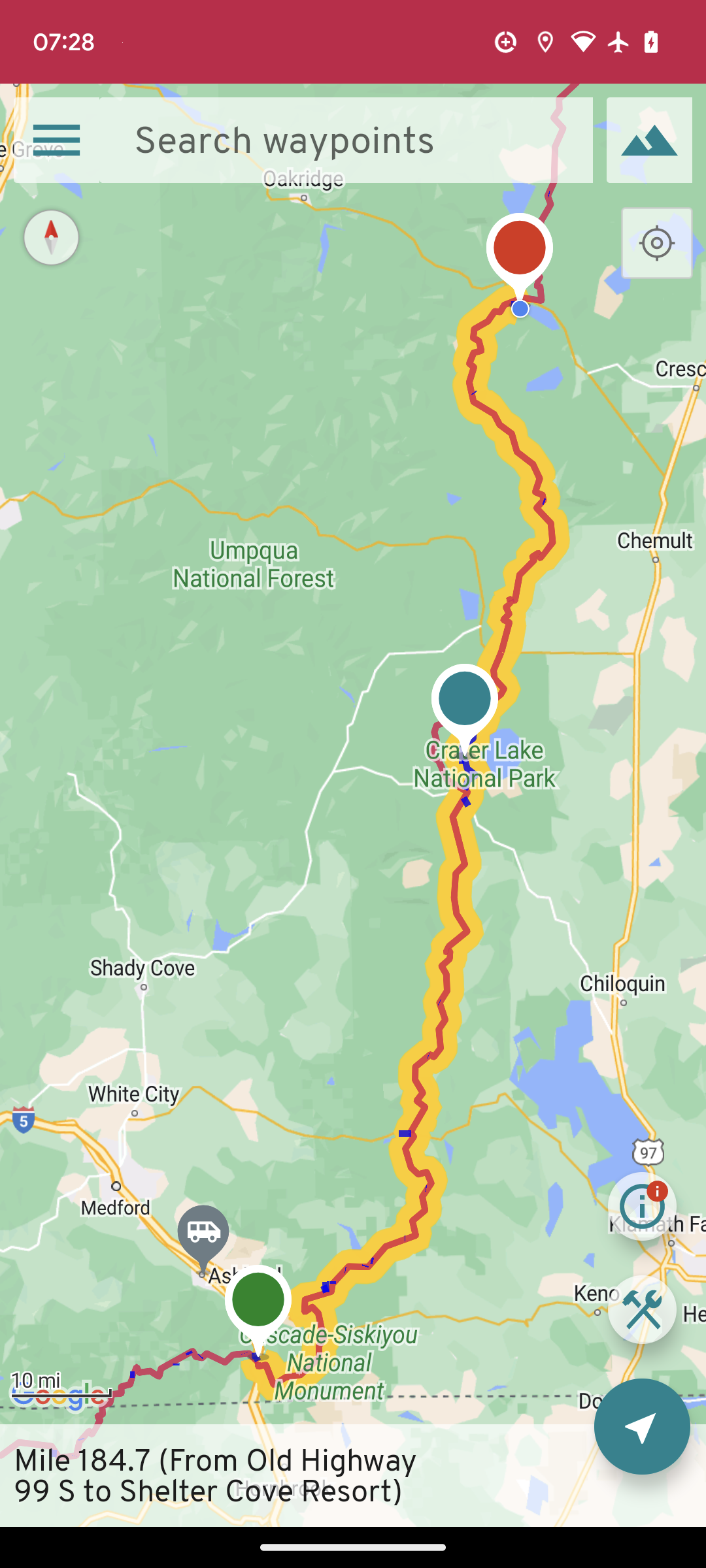Tap the Medford city label
The height and width of the screenshot is (1568, 706).
[116, 1207]
